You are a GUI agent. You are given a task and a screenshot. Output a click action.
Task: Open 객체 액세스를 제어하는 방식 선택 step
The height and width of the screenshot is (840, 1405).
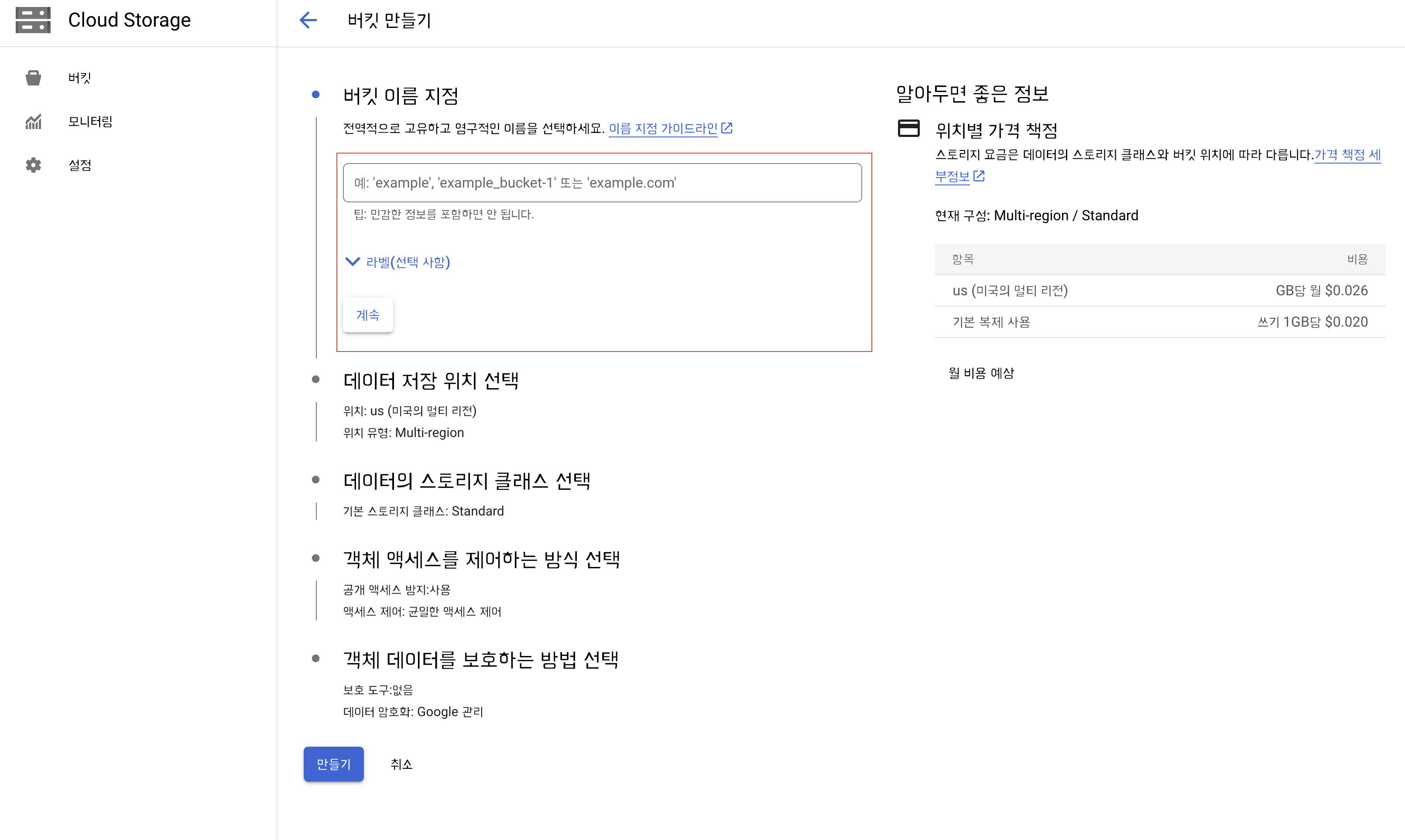click(481, 559)
